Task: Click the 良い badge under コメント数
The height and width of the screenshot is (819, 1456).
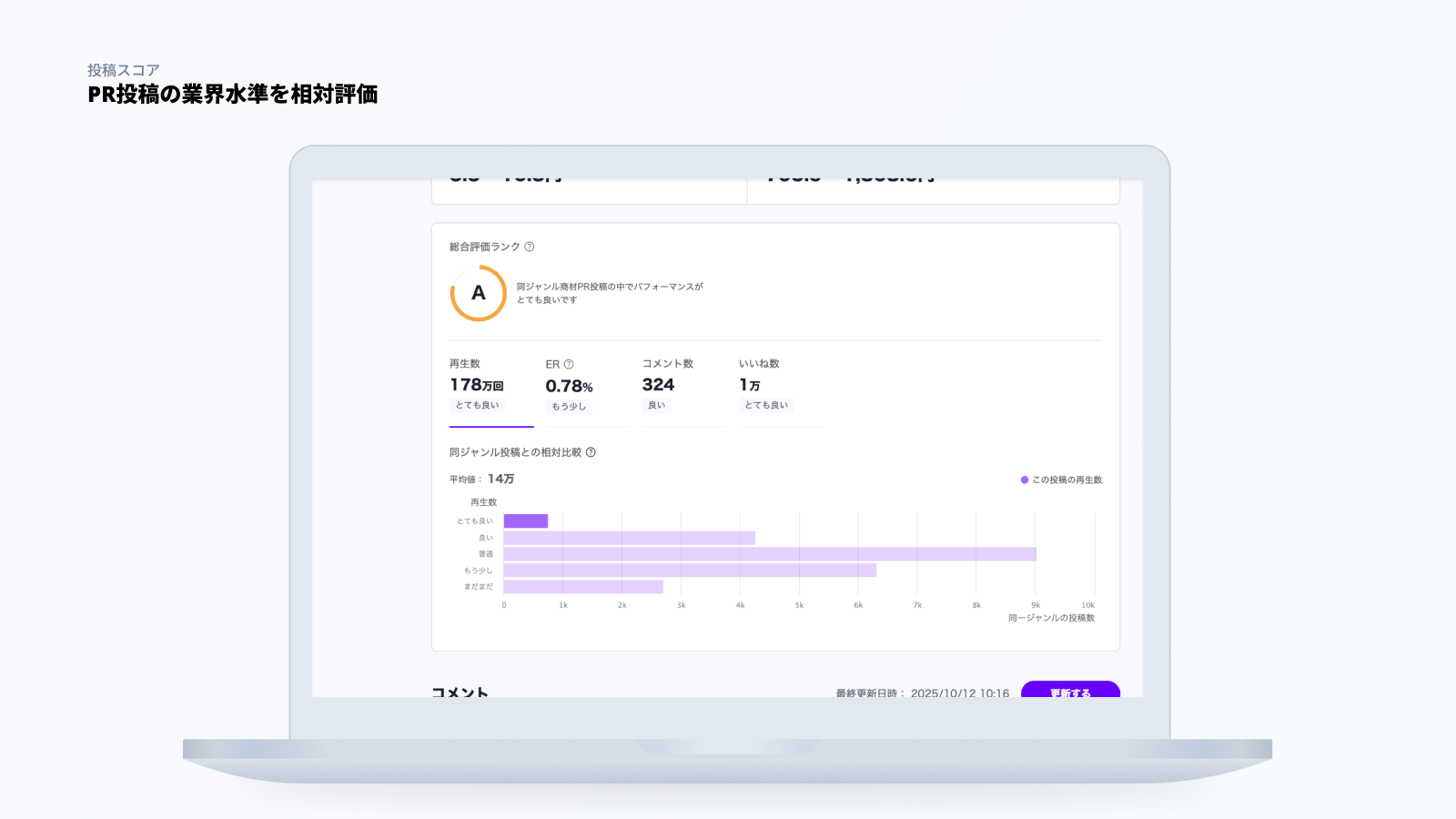Action: [x=657, y=405]
